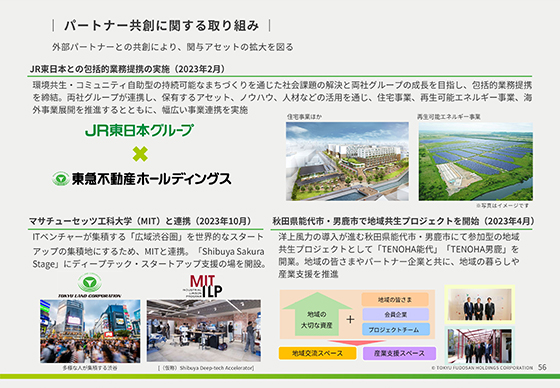Click the Tokyu Land Corporation green emblem
560x388 pixels.
[89, 283]
